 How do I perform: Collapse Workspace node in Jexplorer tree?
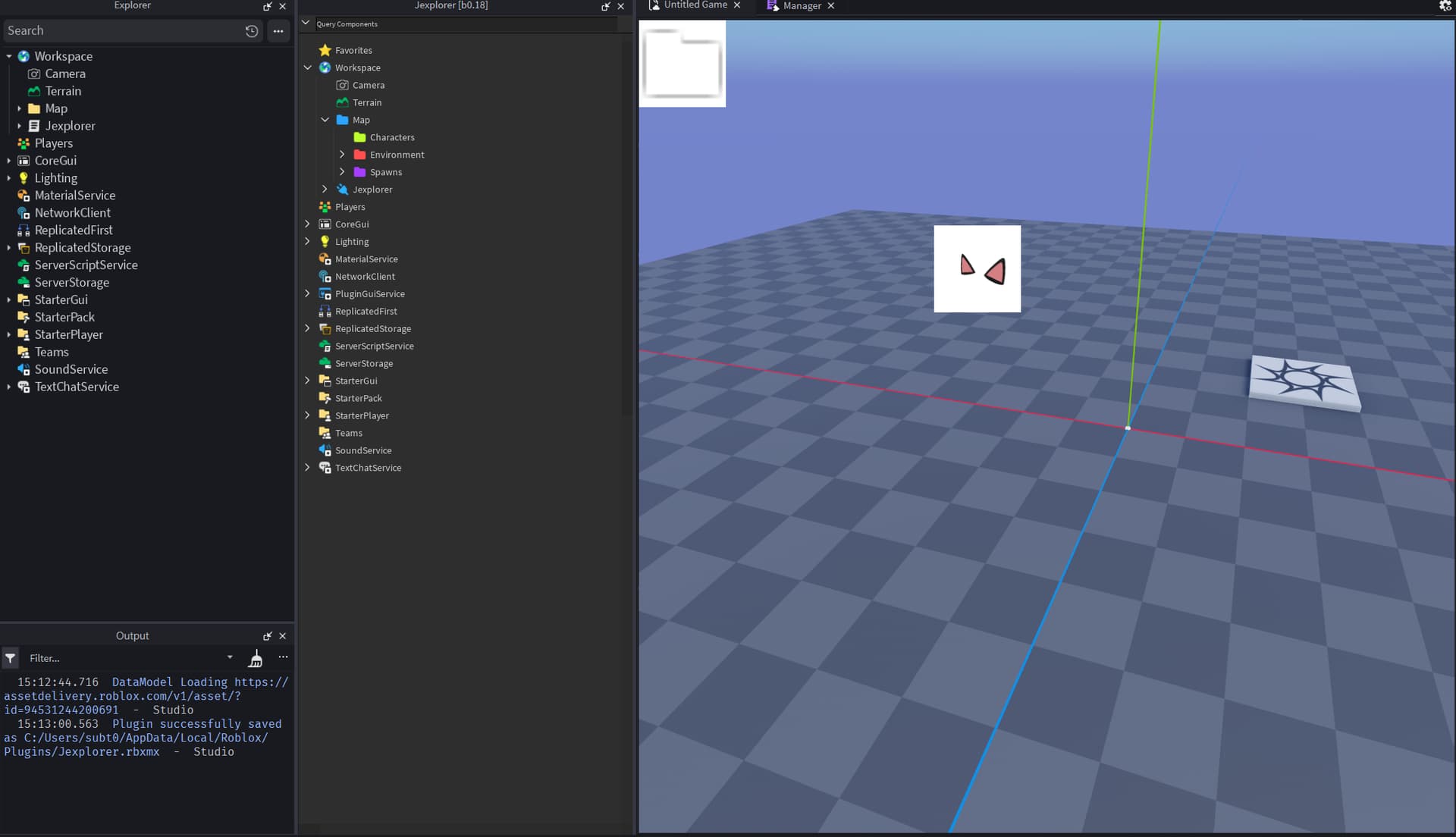307,67
